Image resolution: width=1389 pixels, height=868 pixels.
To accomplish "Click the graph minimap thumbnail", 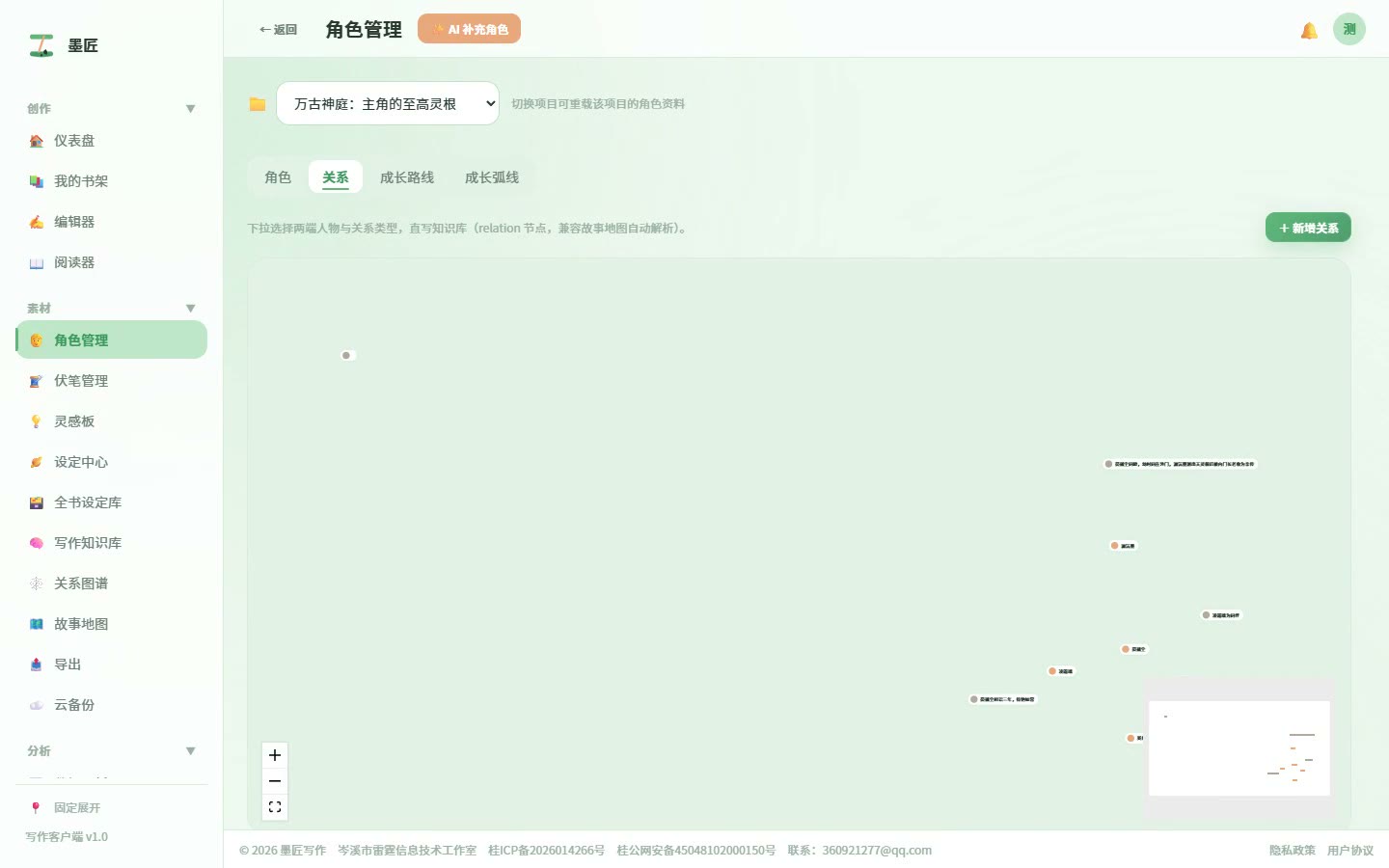I will [x=1239, y=748].
